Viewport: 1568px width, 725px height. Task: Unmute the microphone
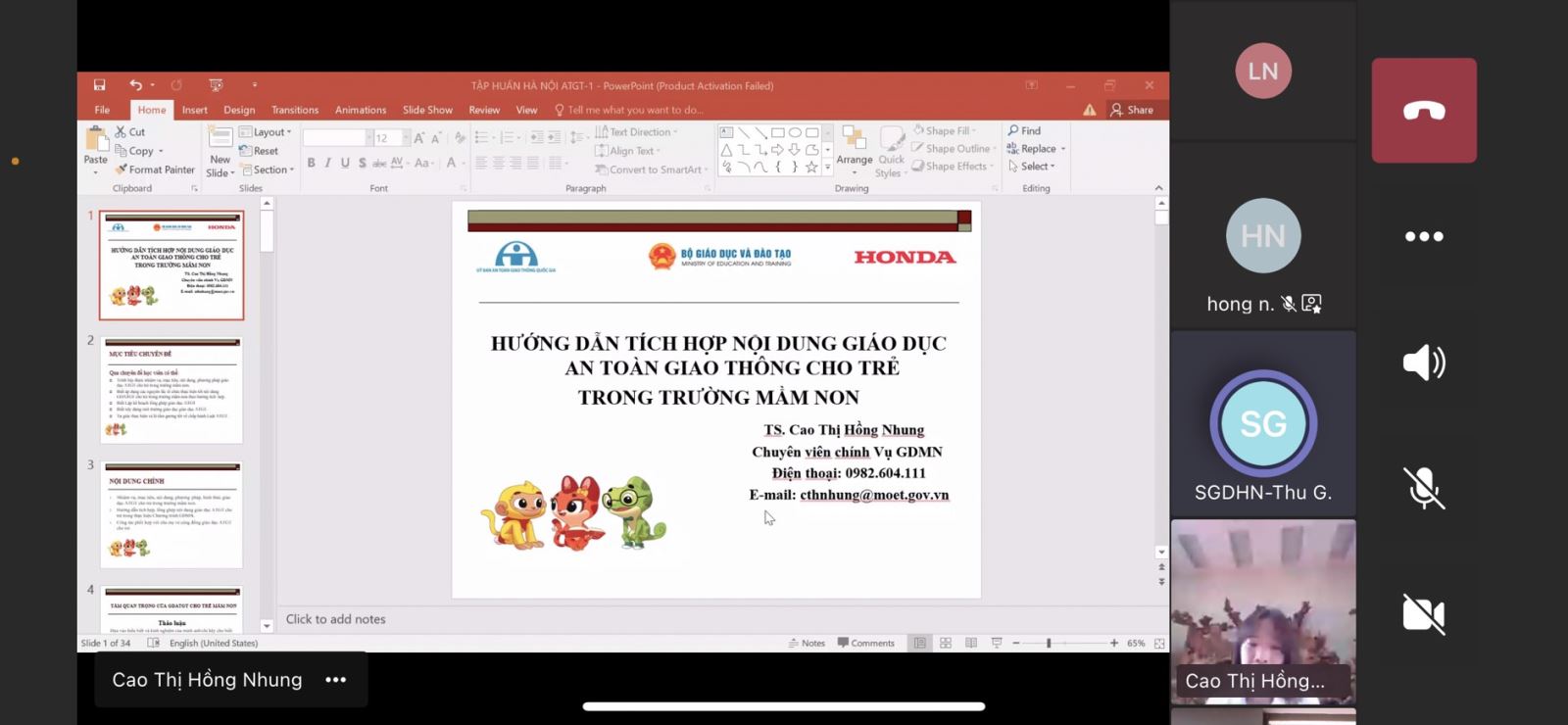(x=1423, y=488)
